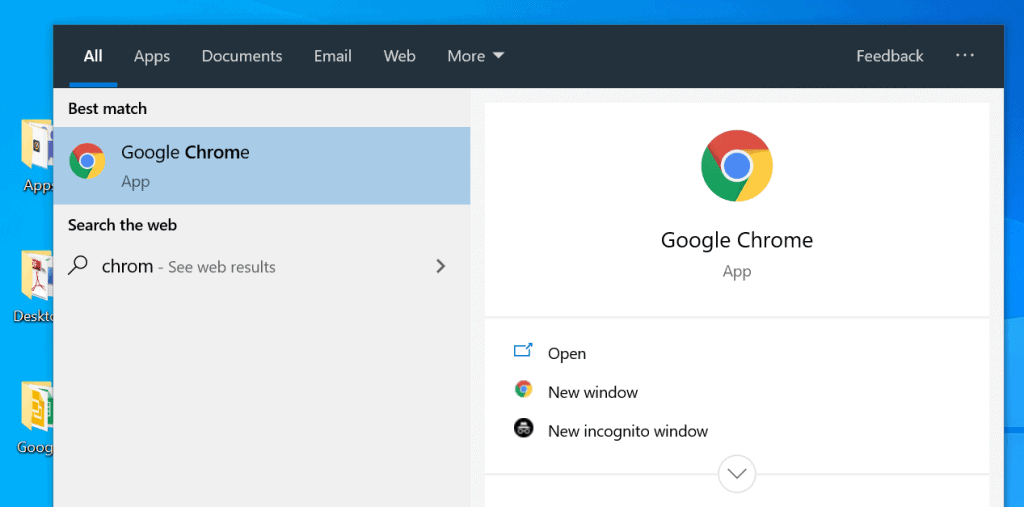Click the Apps folder icon on desktop
Screen dimensions: 1024x507
click(x=37, y=145)
